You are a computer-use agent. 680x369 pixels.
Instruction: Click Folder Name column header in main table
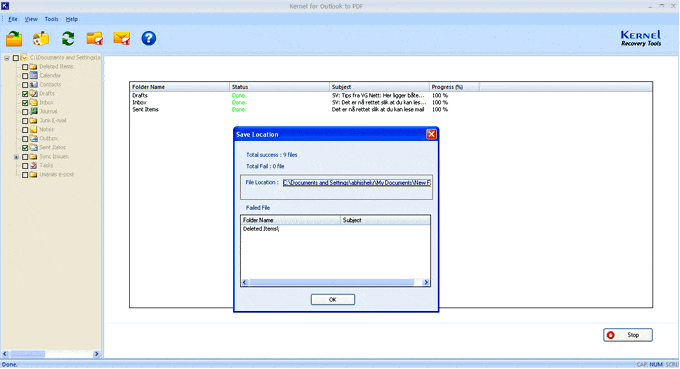coord(180,87)
